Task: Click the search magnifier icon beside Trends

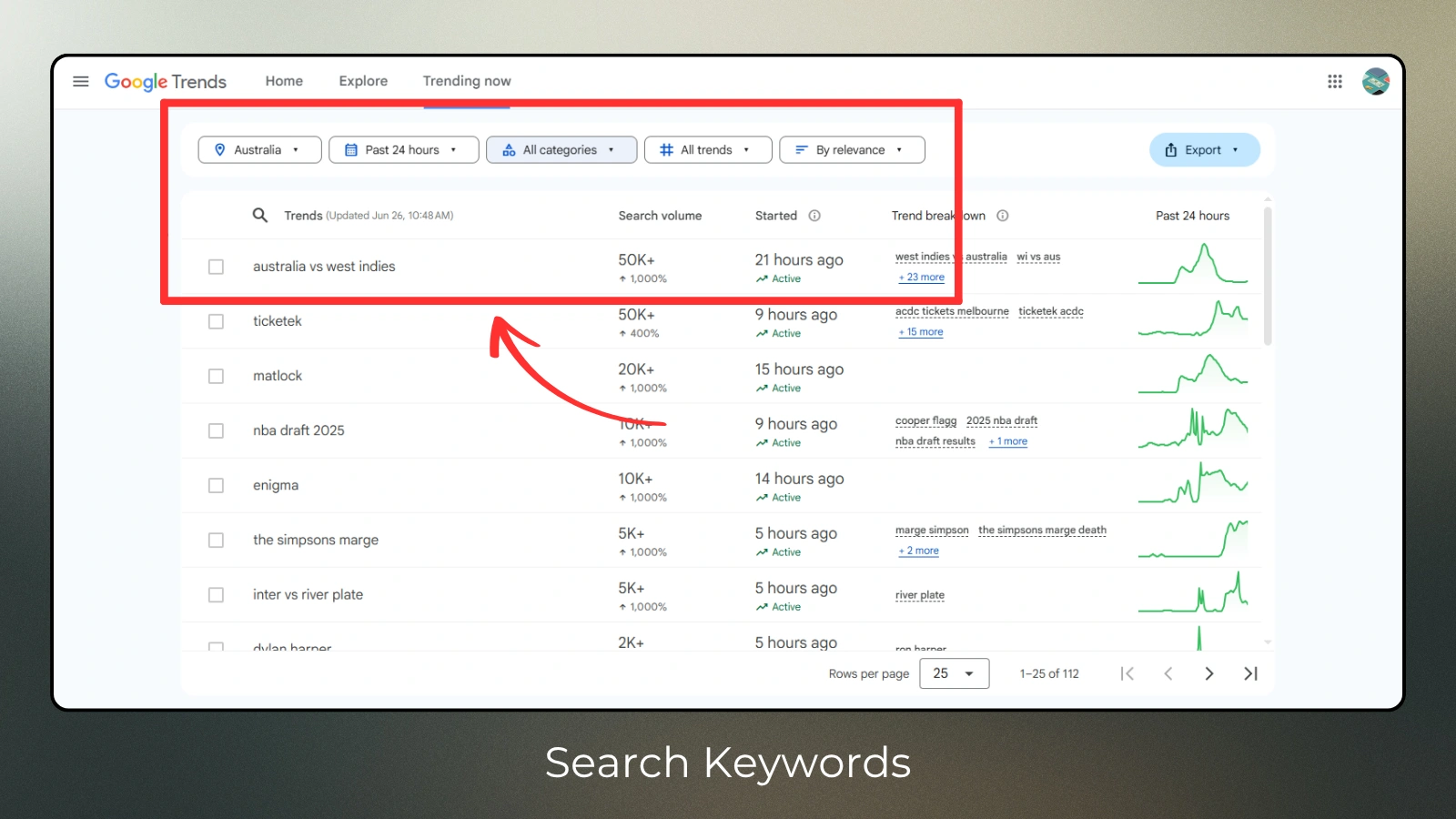Action: point(260,216)
